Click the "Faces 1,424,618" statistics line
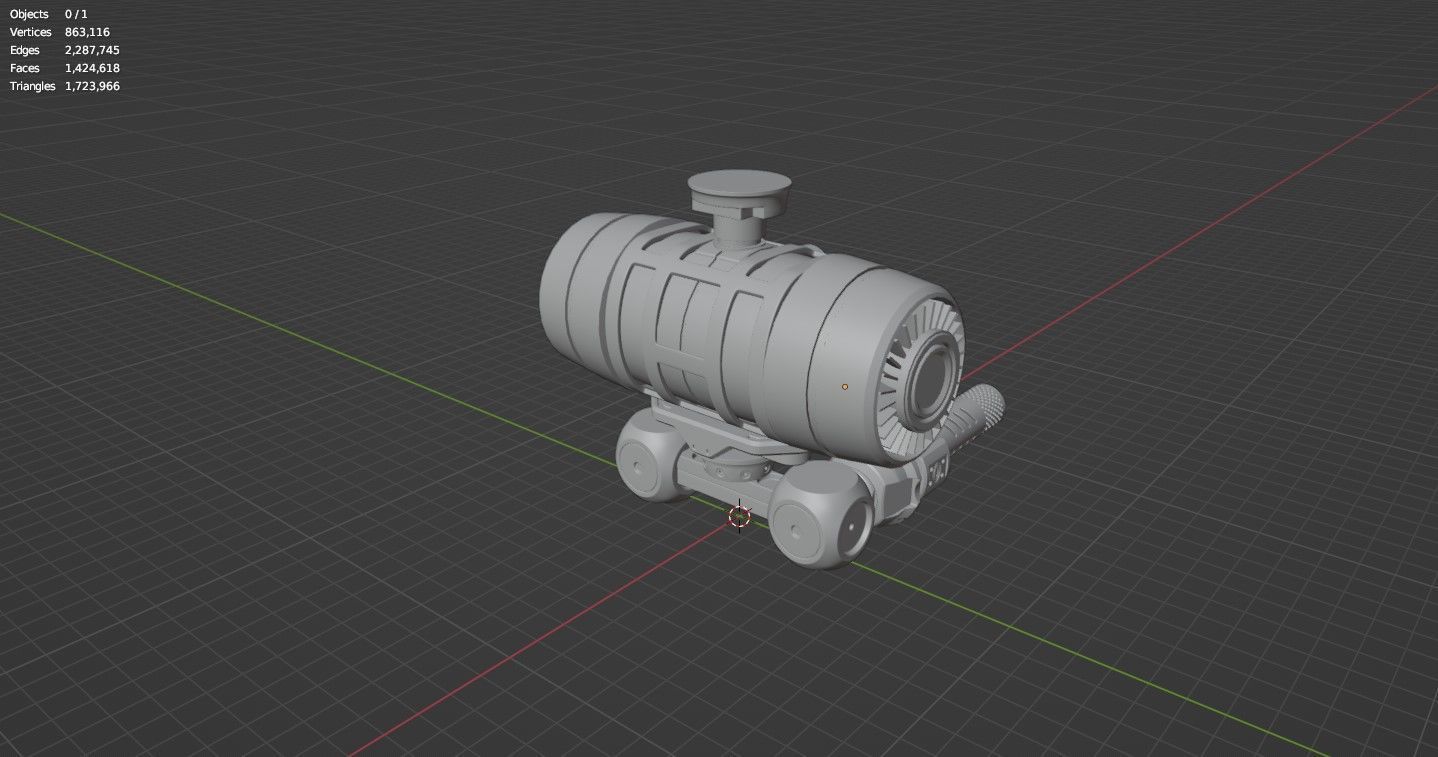 (65, 68)
